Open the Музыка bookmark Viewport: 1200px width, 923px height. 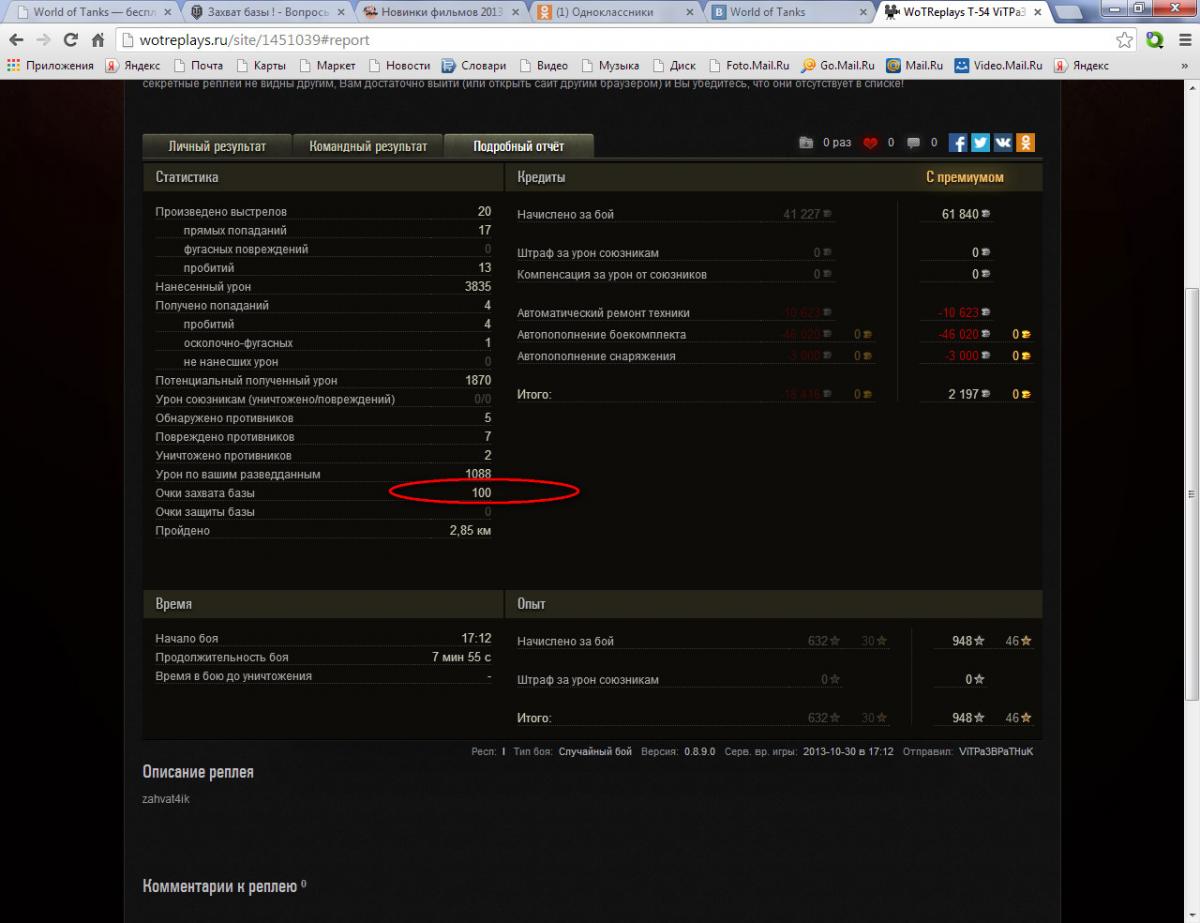point(609,65)
